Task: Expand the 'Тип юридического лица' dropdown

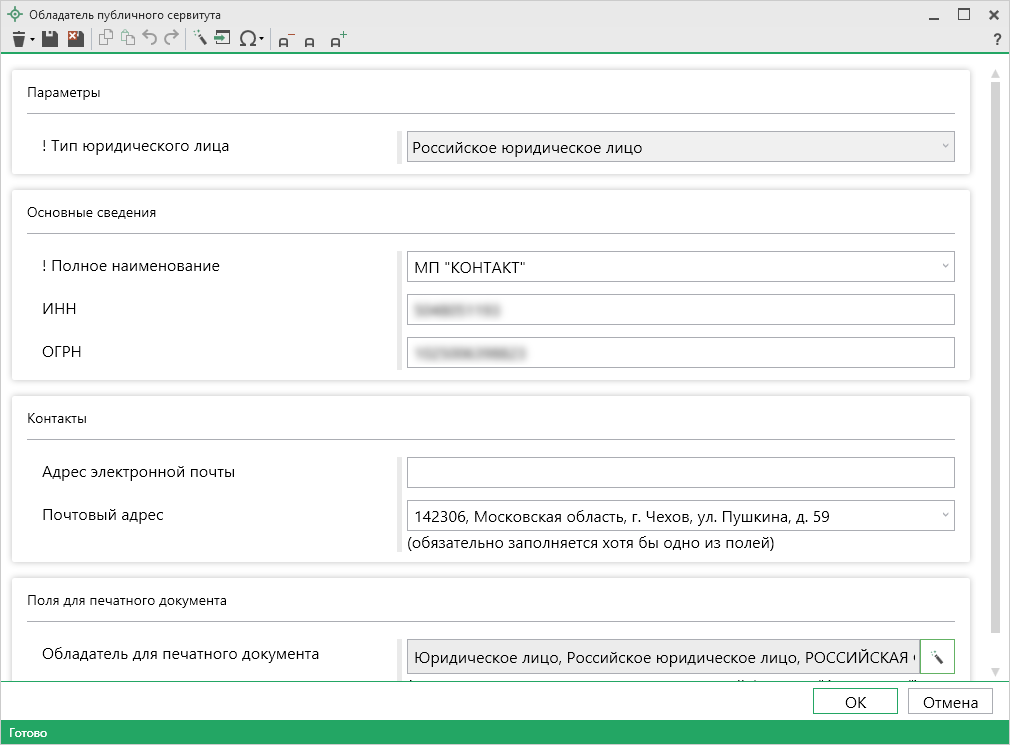Action: (x=944, y=147)
